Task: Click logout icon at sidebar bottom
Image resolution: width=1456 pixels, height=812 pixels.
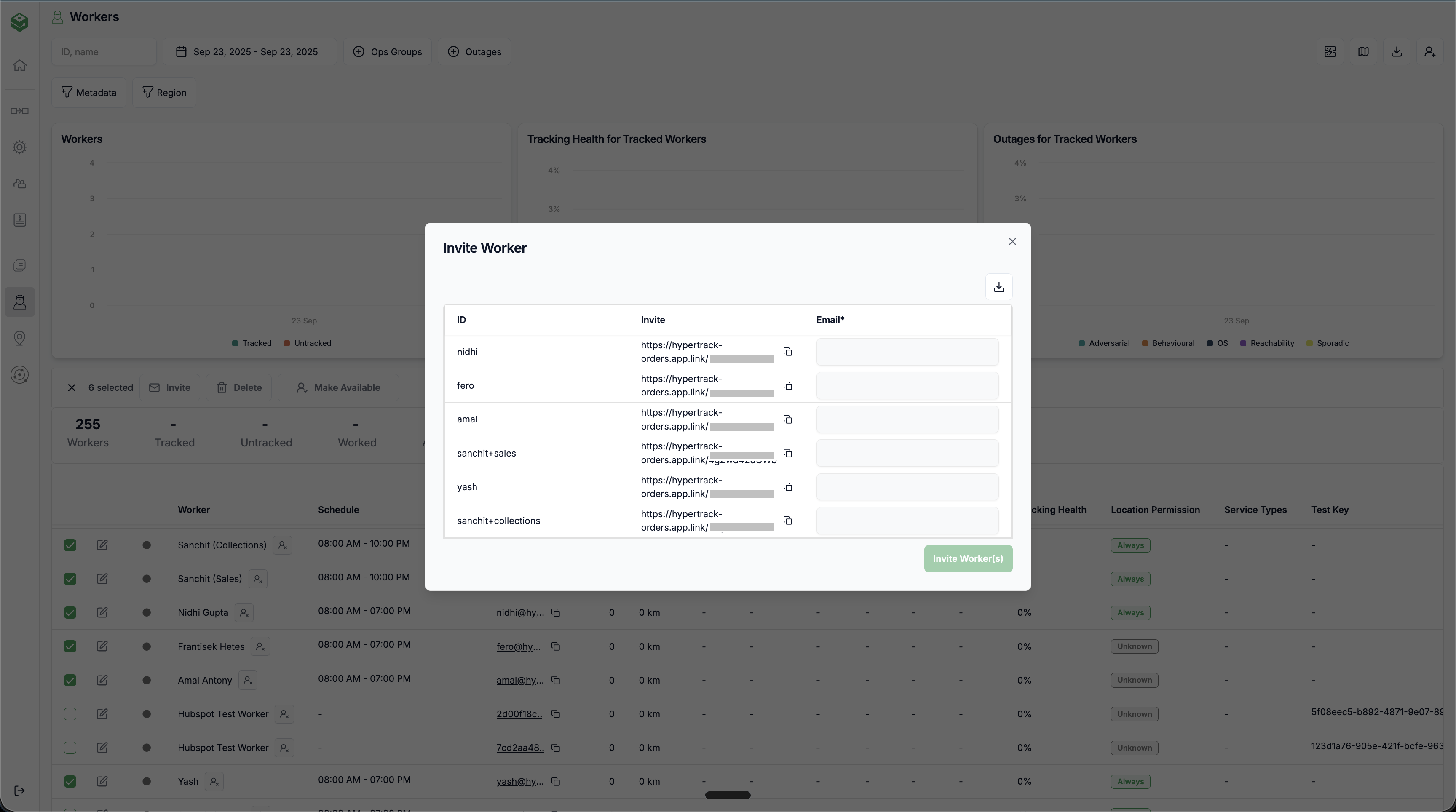Action: (20, 791)
